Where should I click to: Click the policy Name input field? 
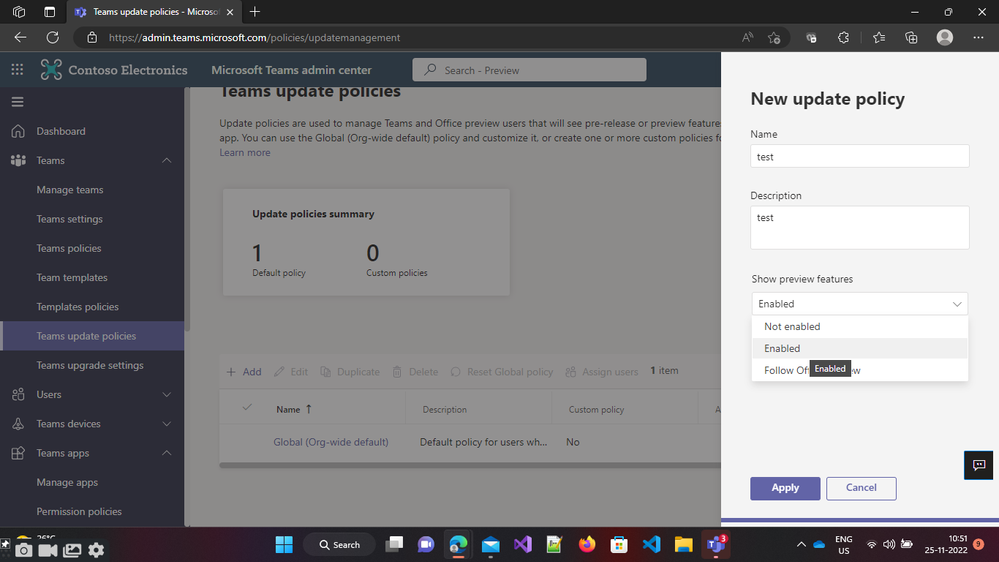[x=859, y=156]
